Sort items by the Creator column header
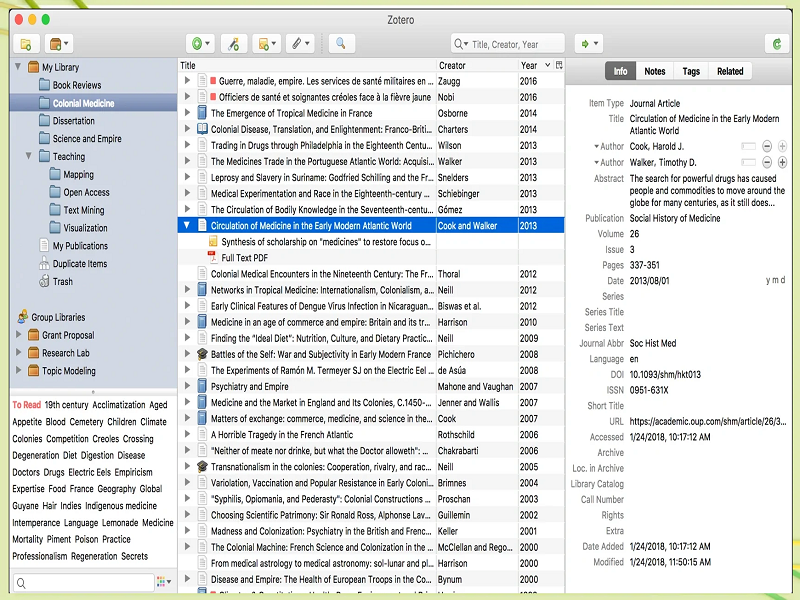The width and height of the screenshot is (800, 600). (x=477, y=65)
